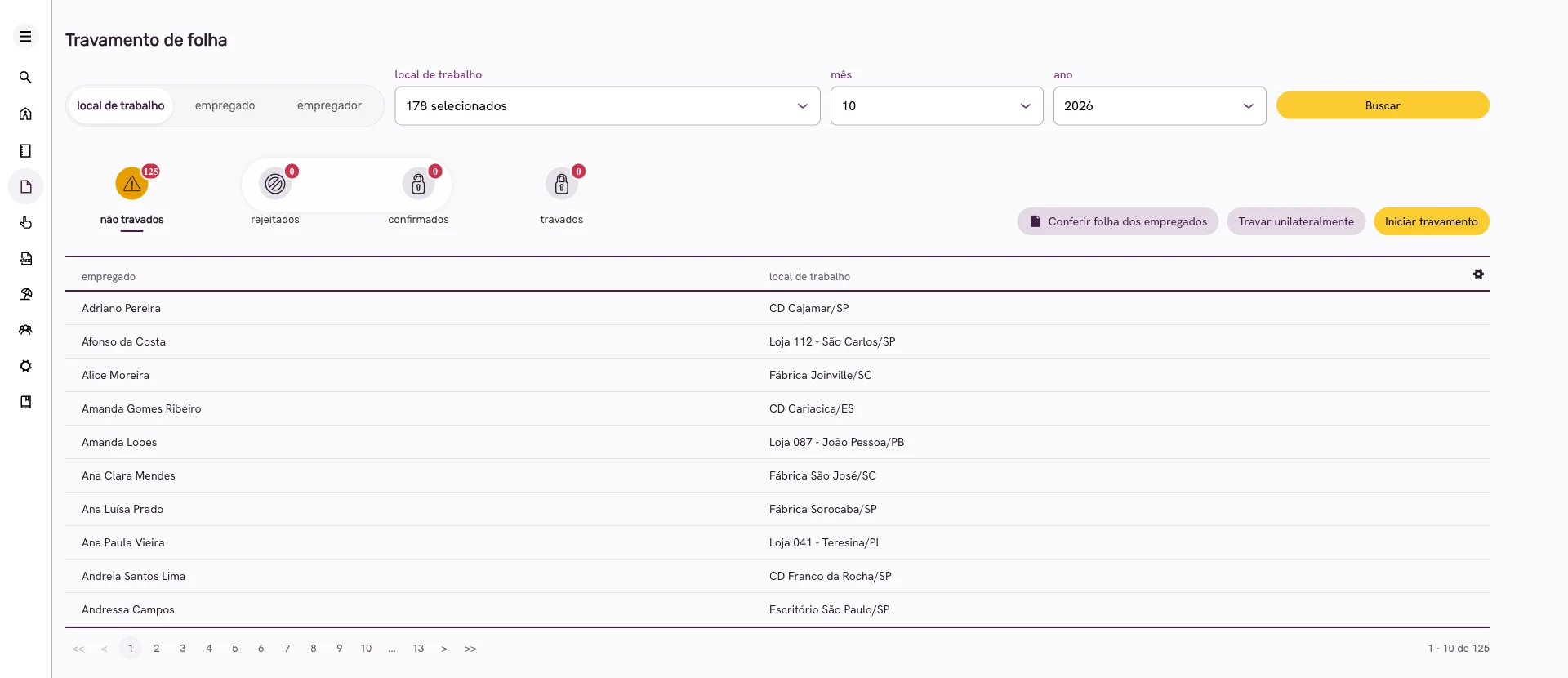
Task: Expand the local de trabalho dropdown
Action: point(608,106)
